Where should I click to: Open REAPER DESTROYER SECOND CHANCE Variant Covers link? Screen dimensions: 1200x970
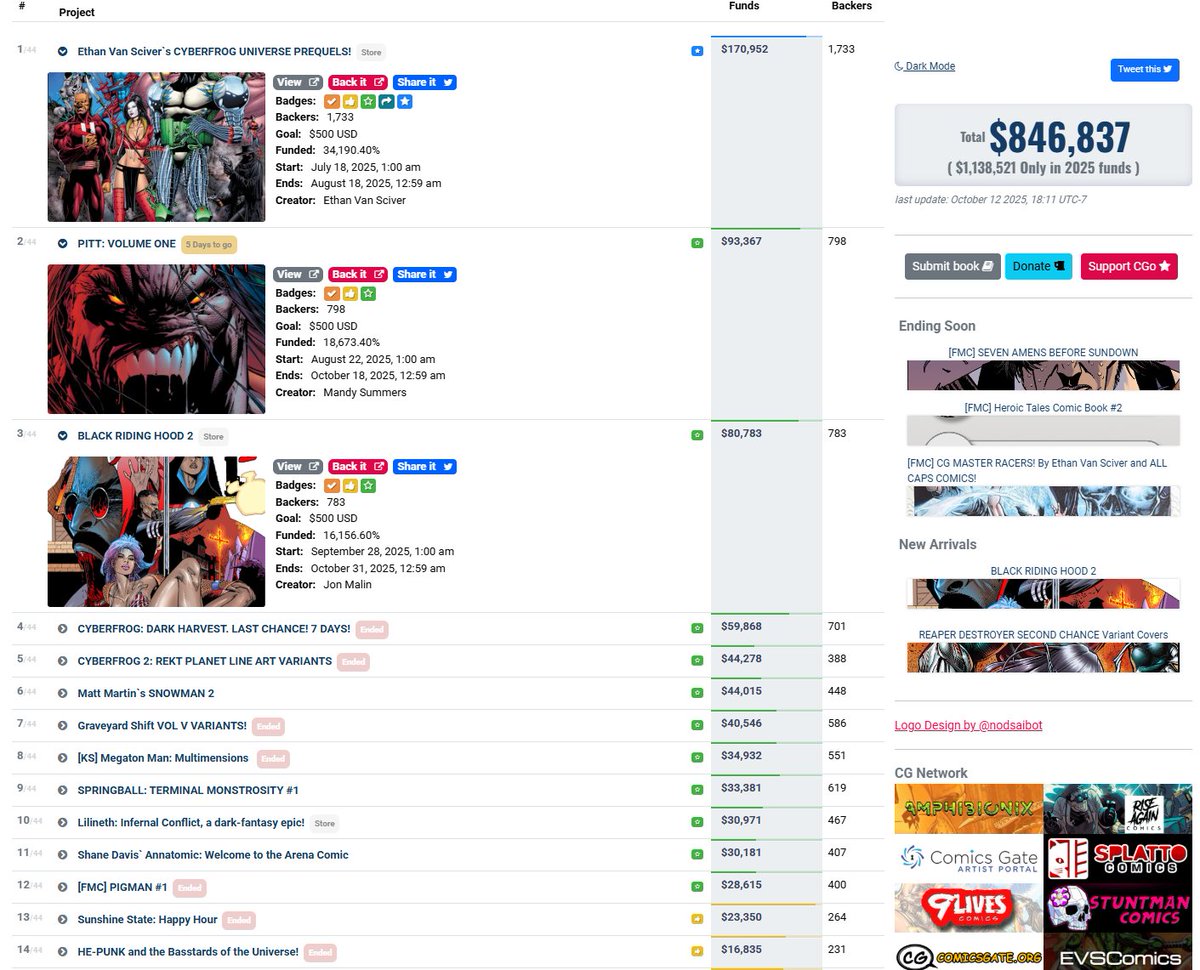(1043, 635)
